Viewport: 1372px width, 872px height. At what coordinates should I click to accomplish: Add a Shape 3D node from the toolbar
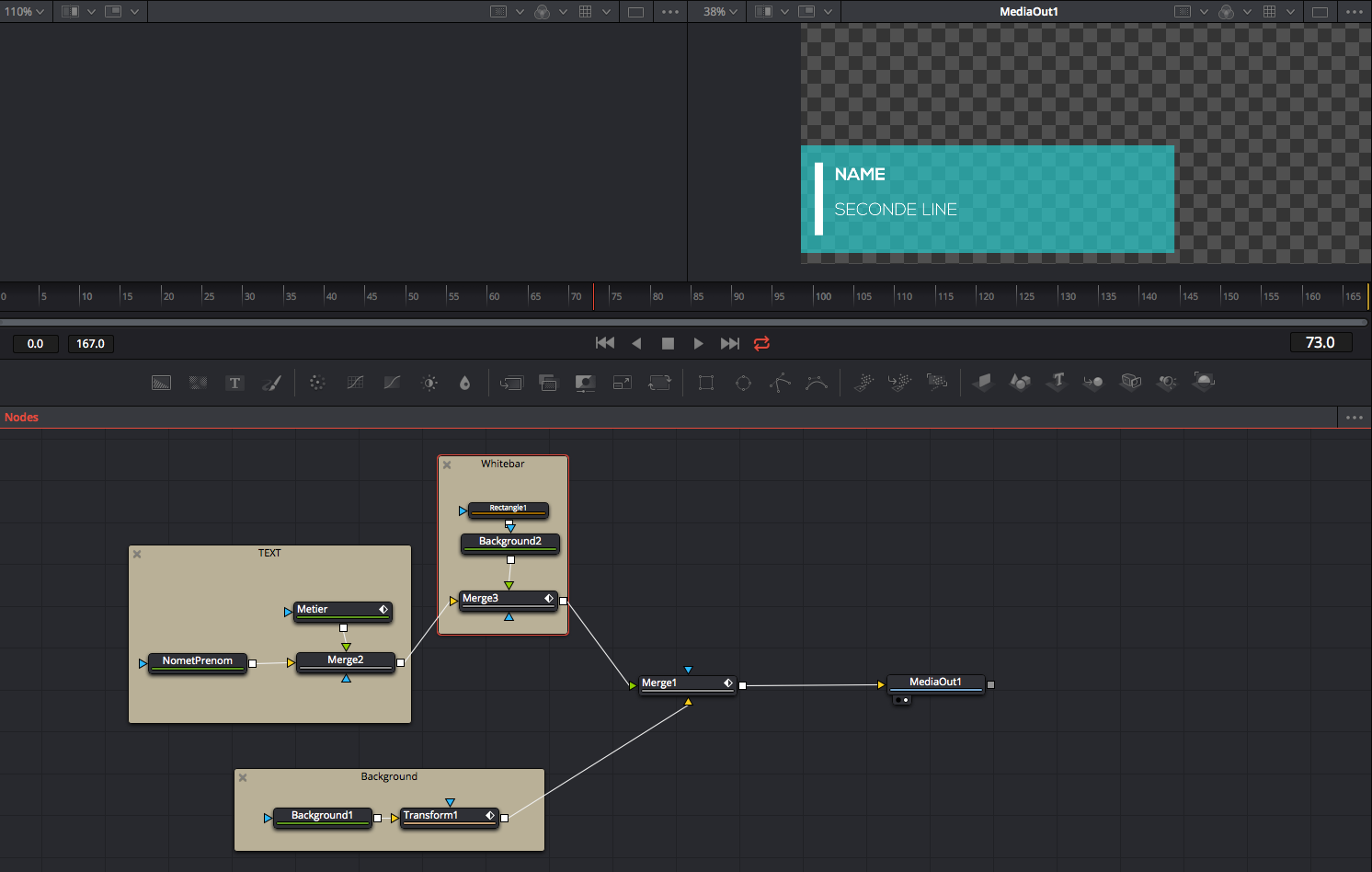(x=1020, y=382)
